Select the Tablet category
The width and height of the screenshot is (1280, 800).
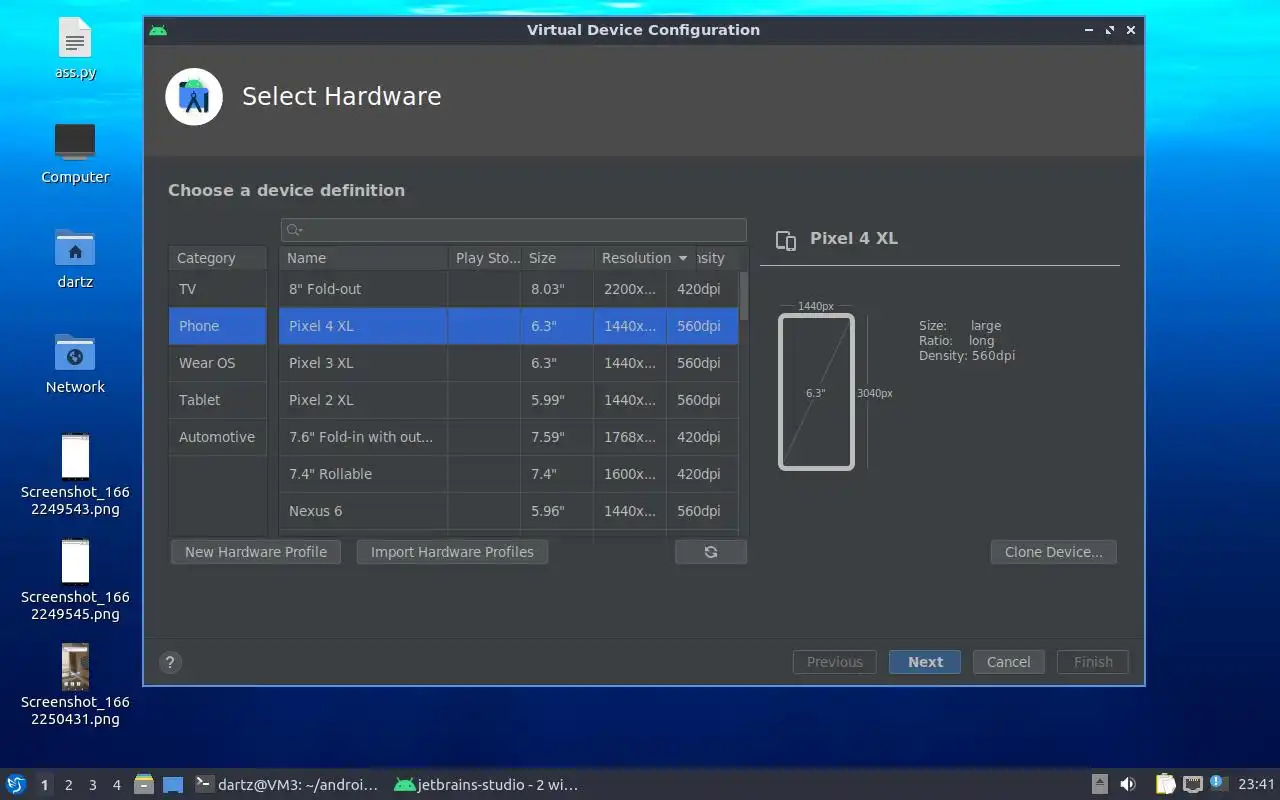218,400
